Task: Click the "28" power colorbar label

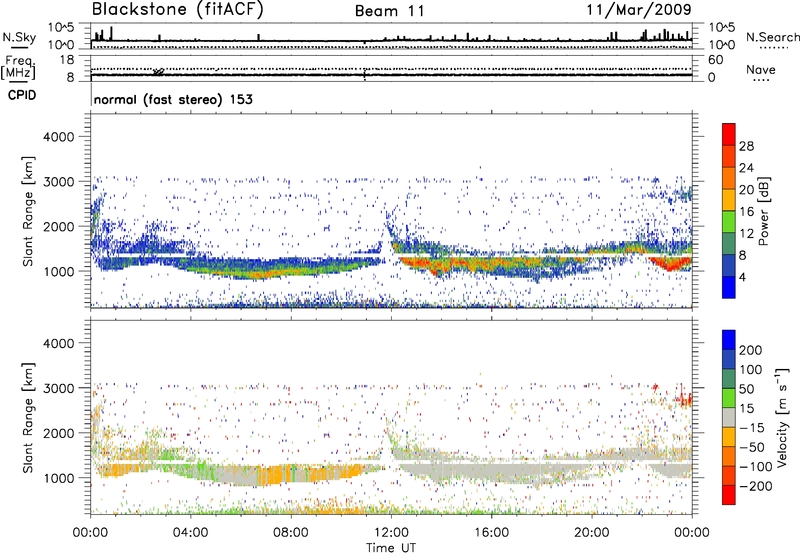Action: tap(746, 146)
